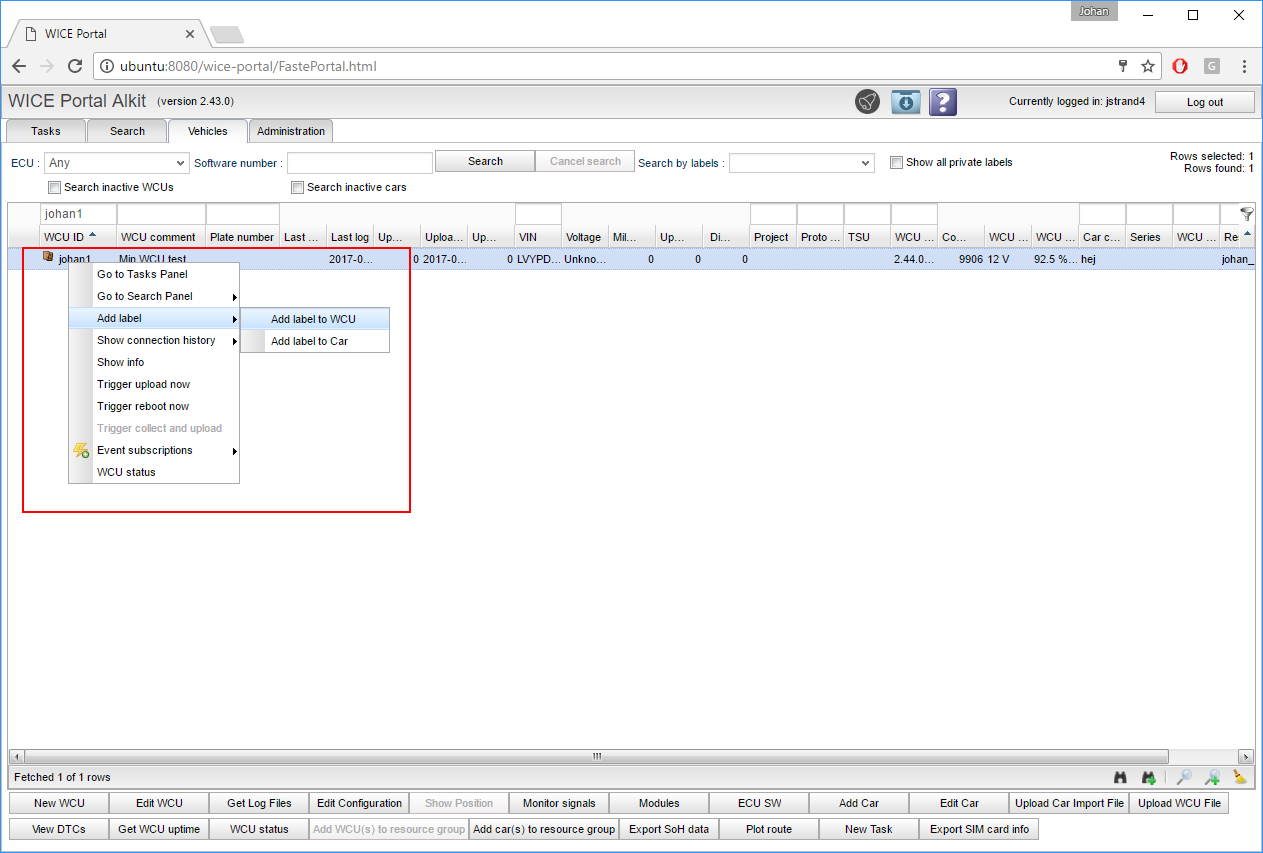Click the plain binoculars icon
This screenshot has width=1263, height=853.
[x=1121, y=777]
